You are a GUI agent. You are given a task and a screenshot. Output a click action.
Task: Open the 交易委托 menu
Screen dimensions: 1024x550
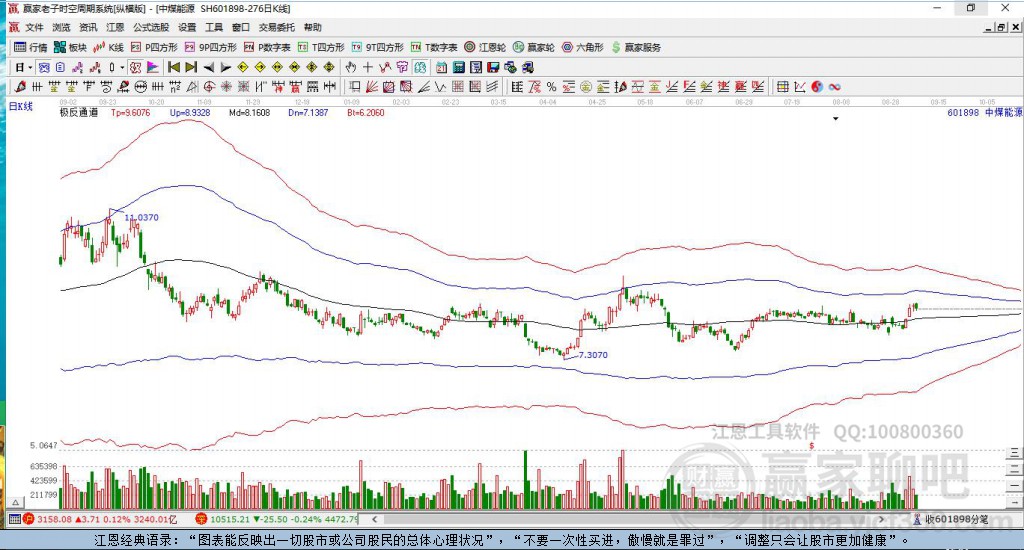click(277, 27)
